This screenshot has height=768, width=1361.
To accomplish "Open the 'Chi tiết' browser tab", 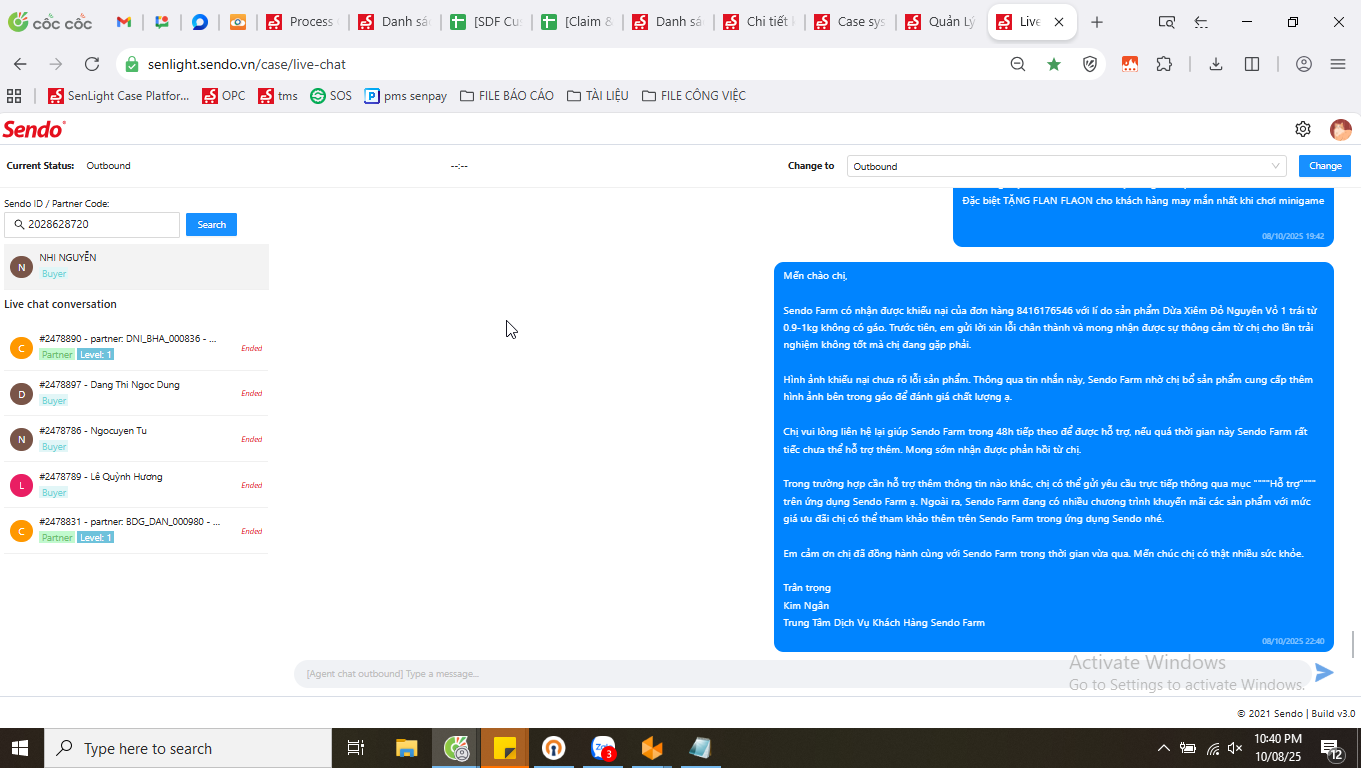I will (x=760, y=22).
